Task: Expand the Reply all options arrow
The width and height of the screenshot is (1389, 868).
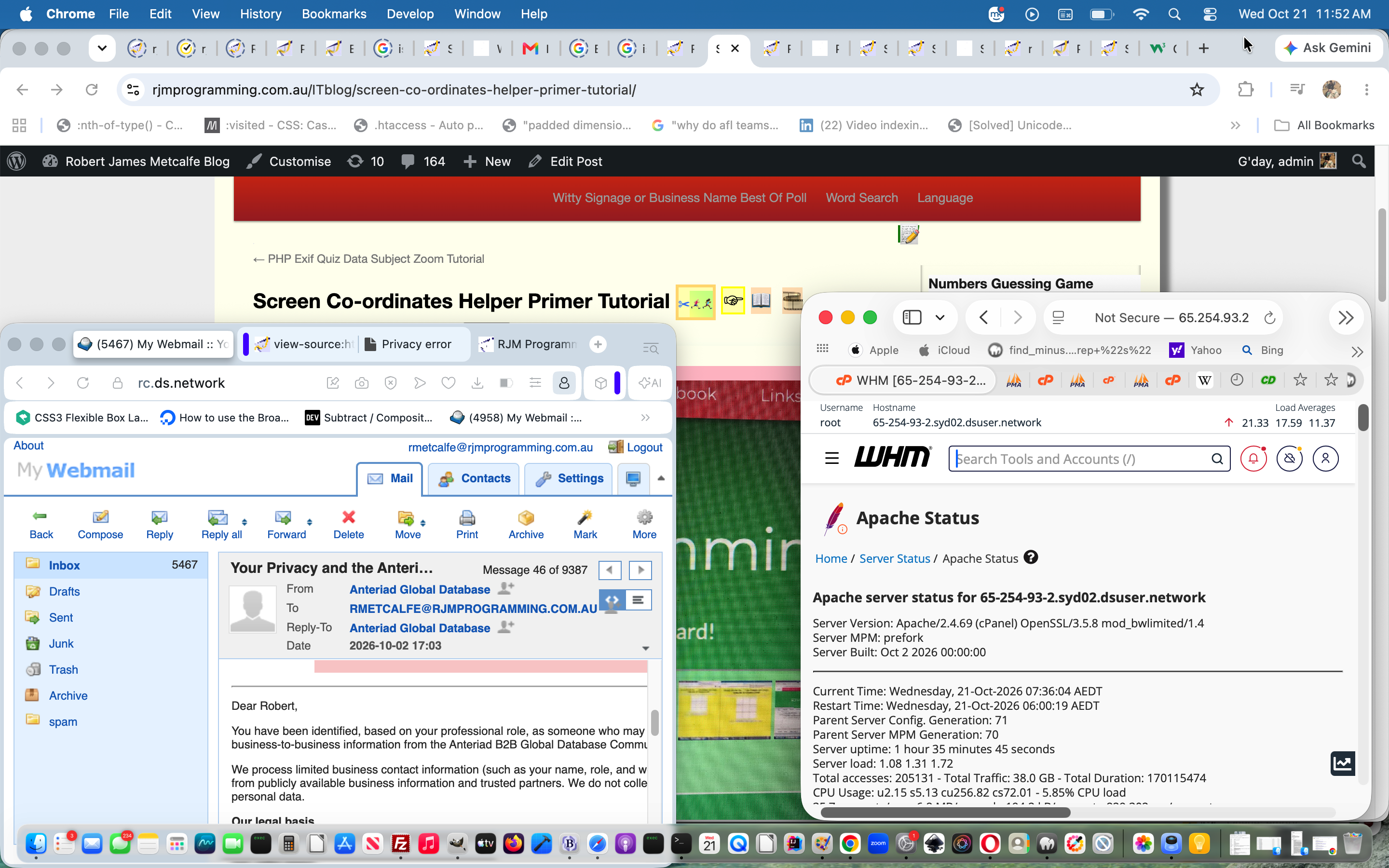Action: (245, 522)
